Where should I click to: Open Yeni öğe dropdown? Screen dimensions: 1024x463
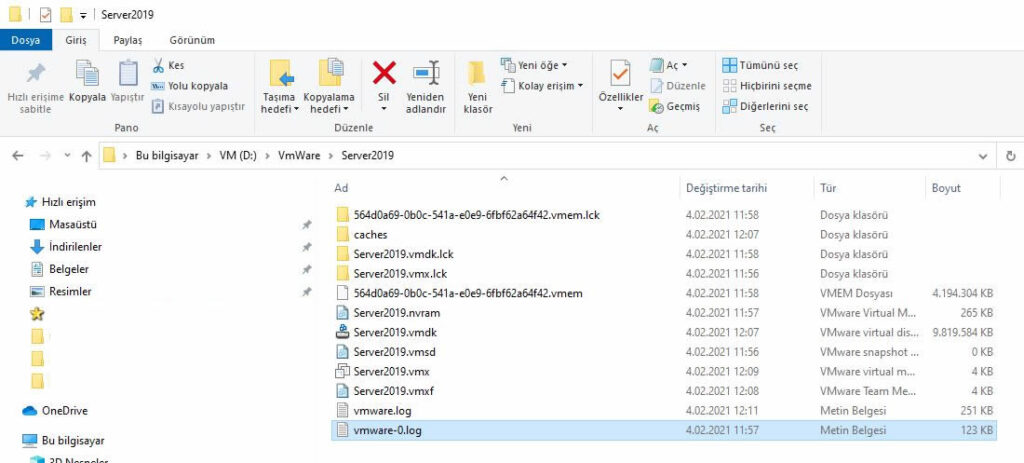tap(534, 65)
